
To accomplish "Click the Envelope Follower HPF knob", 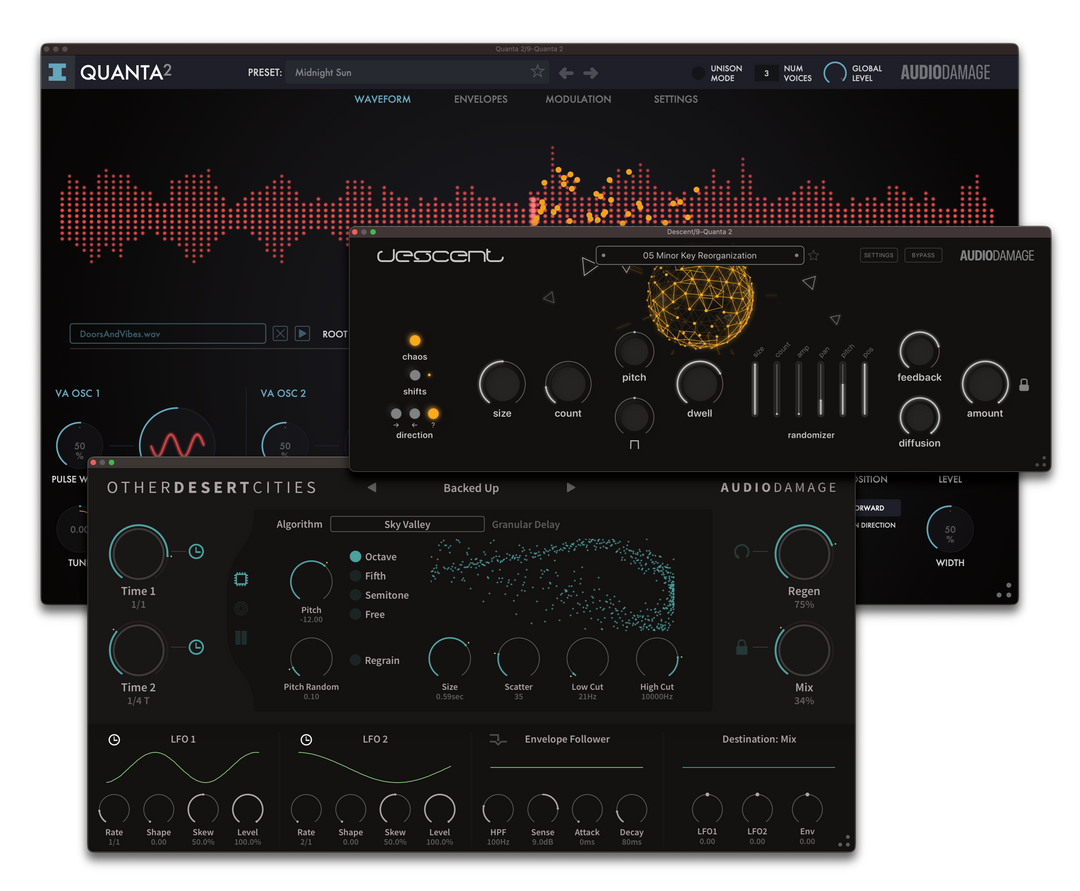I will click(498, 809).
